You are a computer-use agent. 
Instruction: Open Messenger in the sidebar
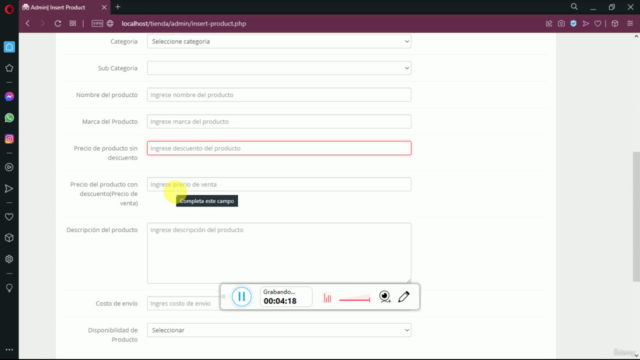(x=9, y=97)
